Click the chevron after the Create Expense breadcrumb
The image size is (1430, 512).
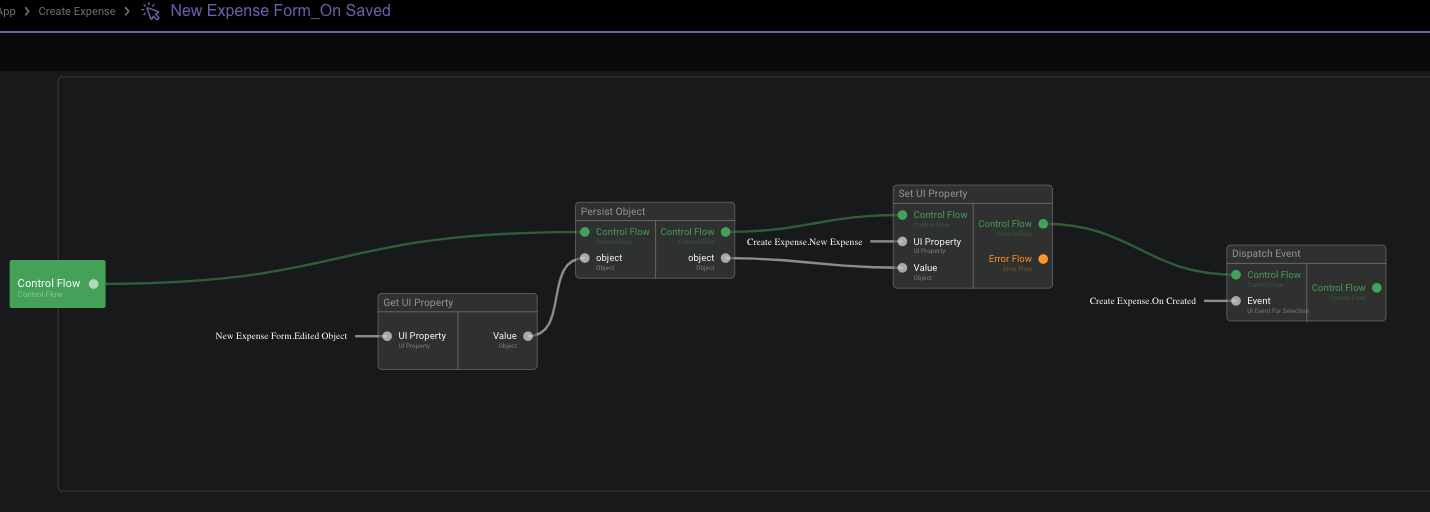point(127,11)
